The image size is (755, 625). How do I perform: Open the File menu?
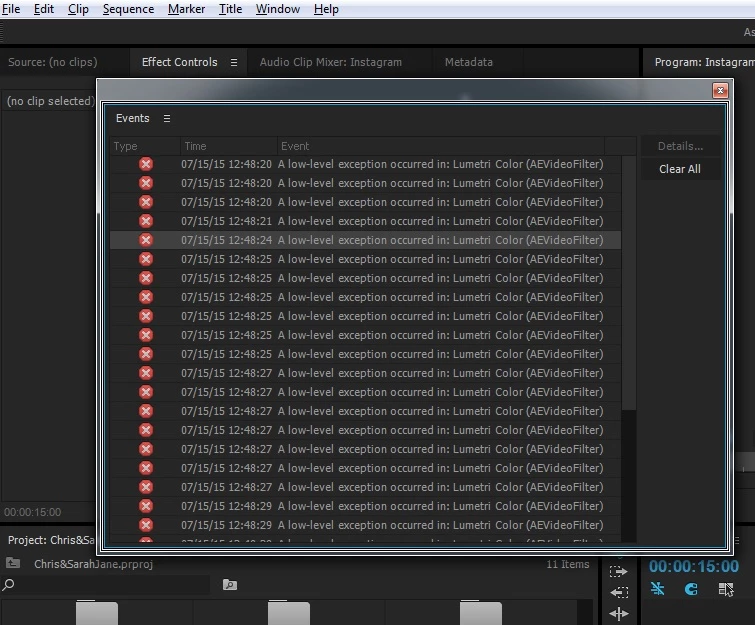point(11,9)
